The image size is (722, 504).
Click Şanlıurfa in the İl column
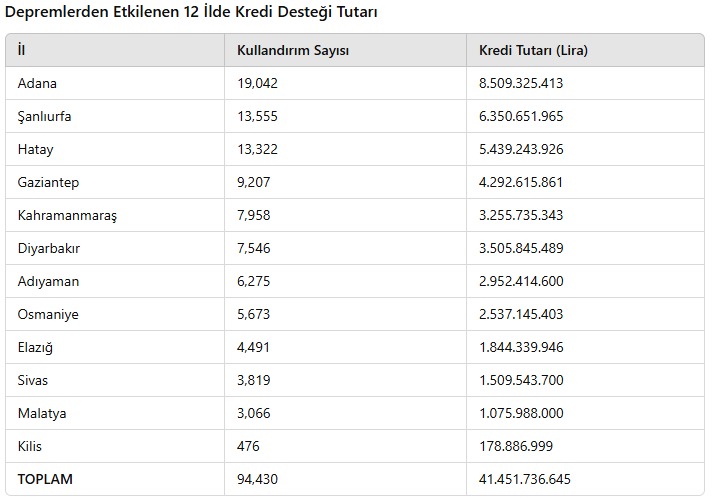coord(45,116)
